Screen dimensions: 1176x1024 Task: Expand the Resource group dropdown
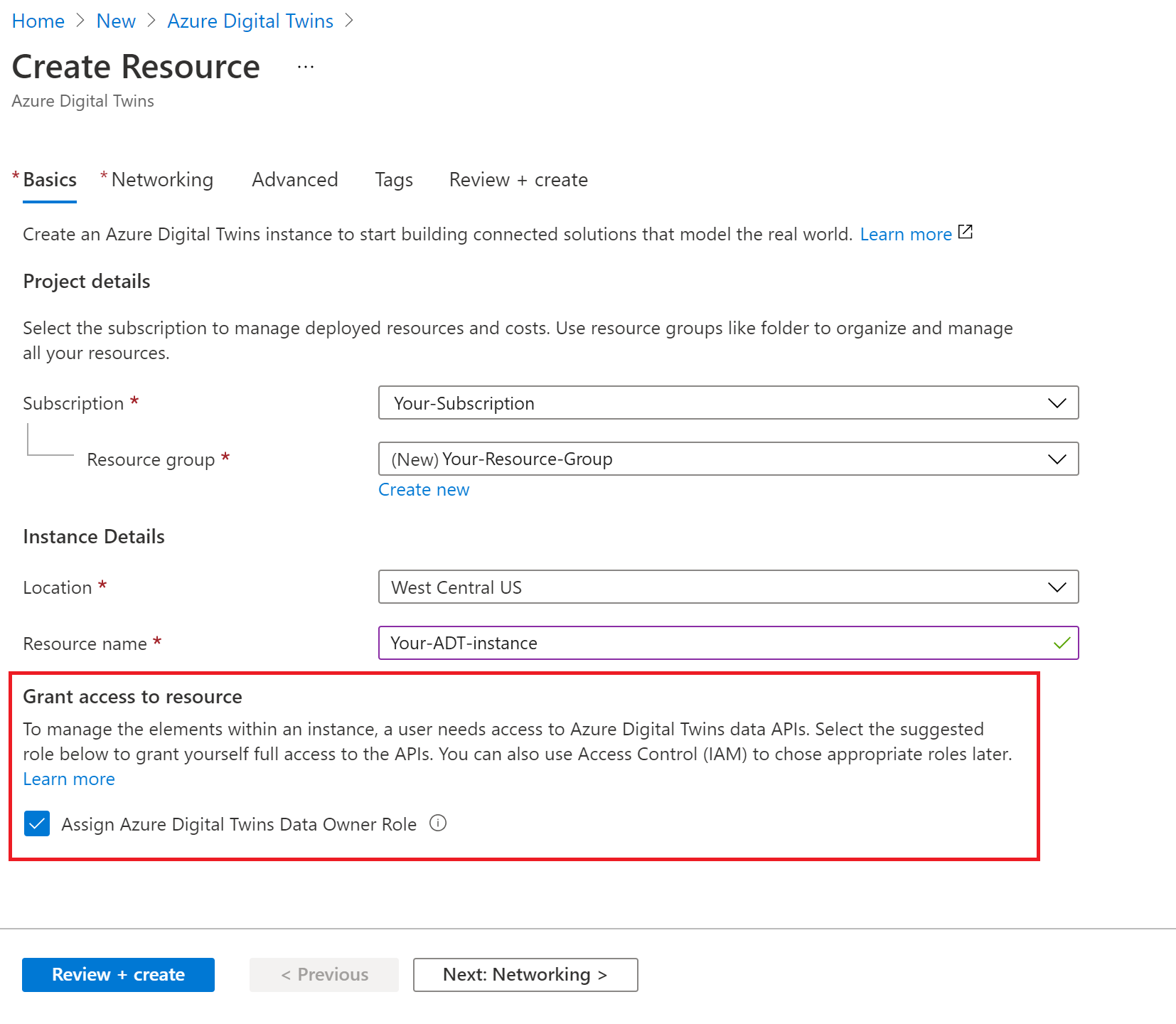tap(728, 459)
